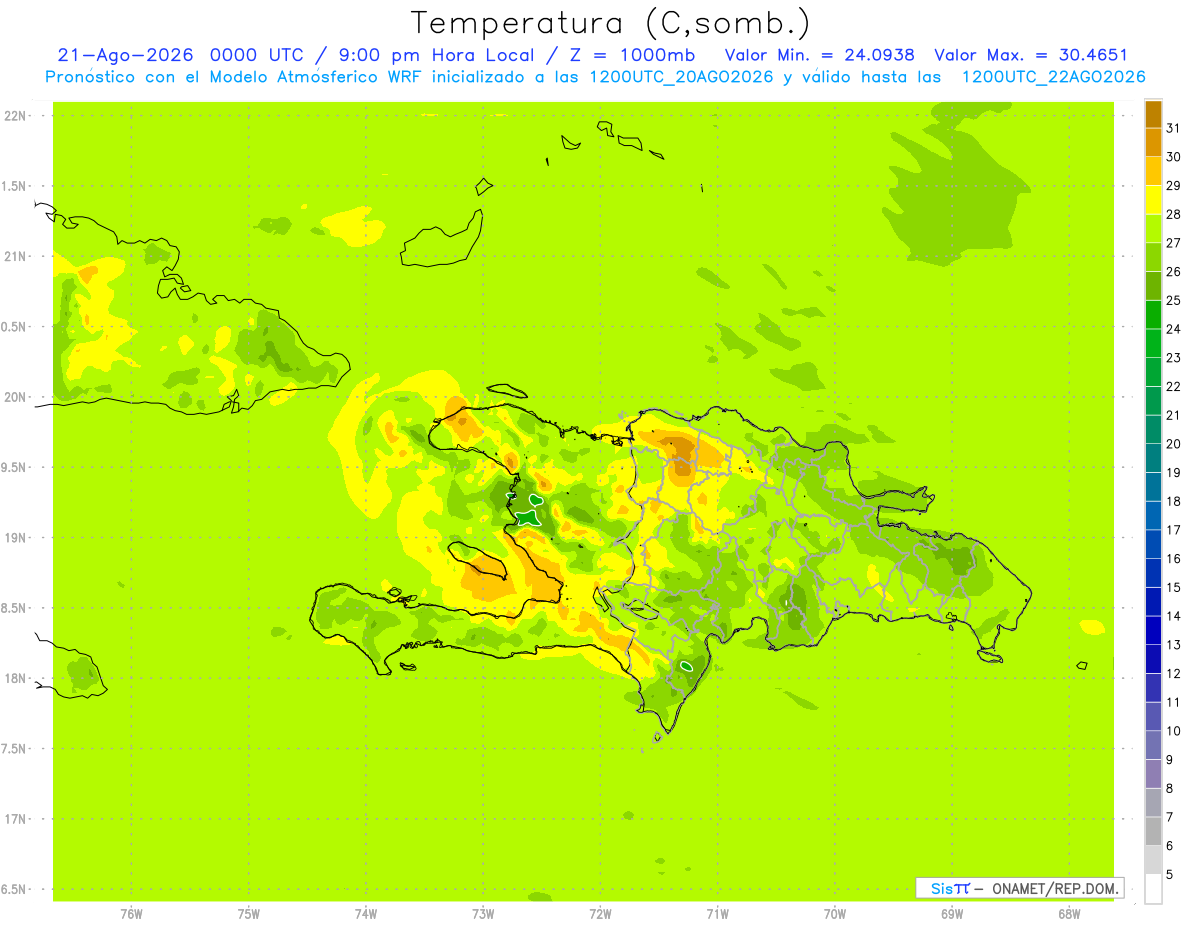Click the light-orange legend swatch between 29 and 30
The height and width of the screenshot is (927, 1200).
pos(1153,172)
